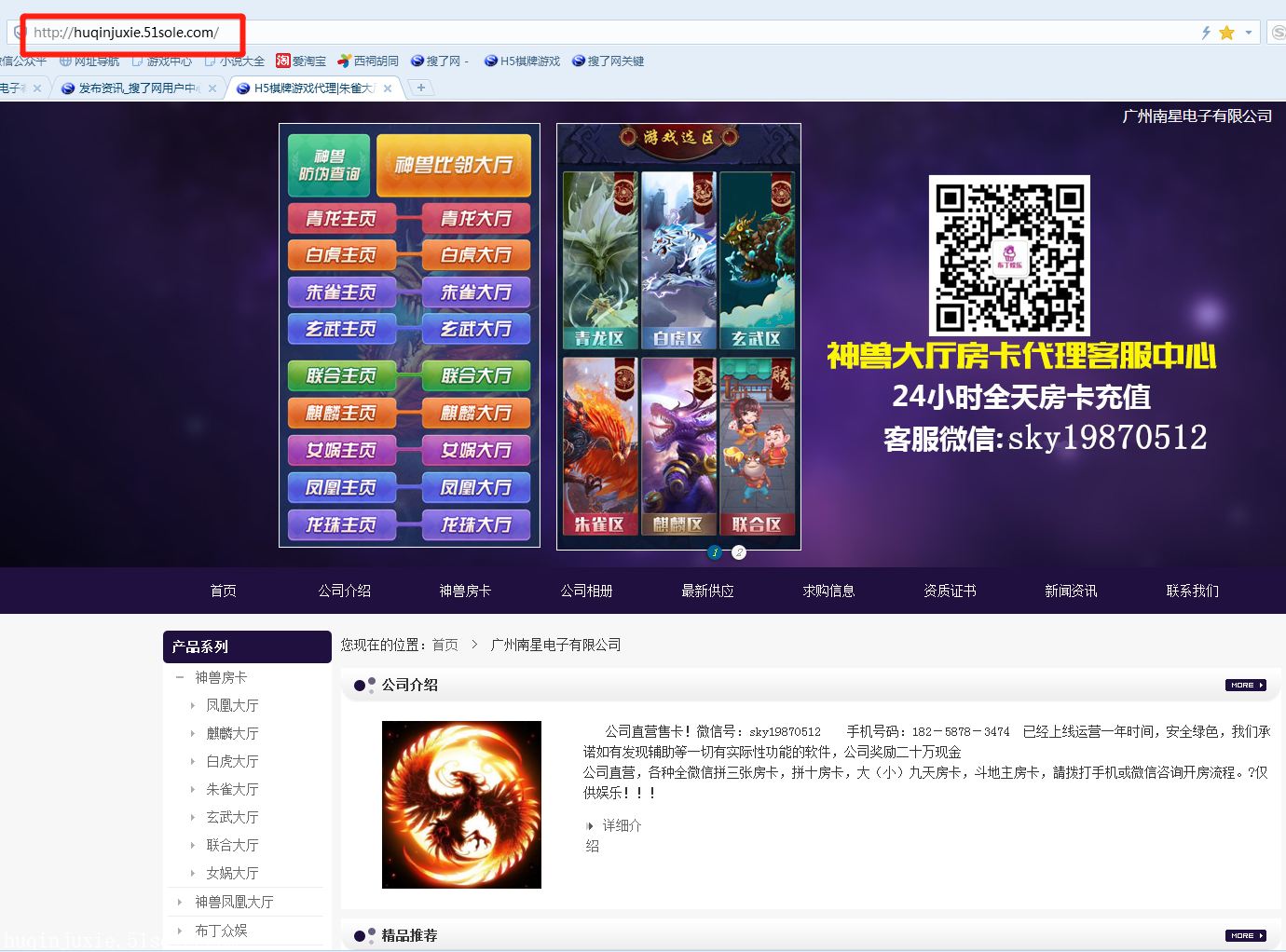Select the 麒麟区 game zone card
Screen dimensions: 1286x952
[678, 446]
